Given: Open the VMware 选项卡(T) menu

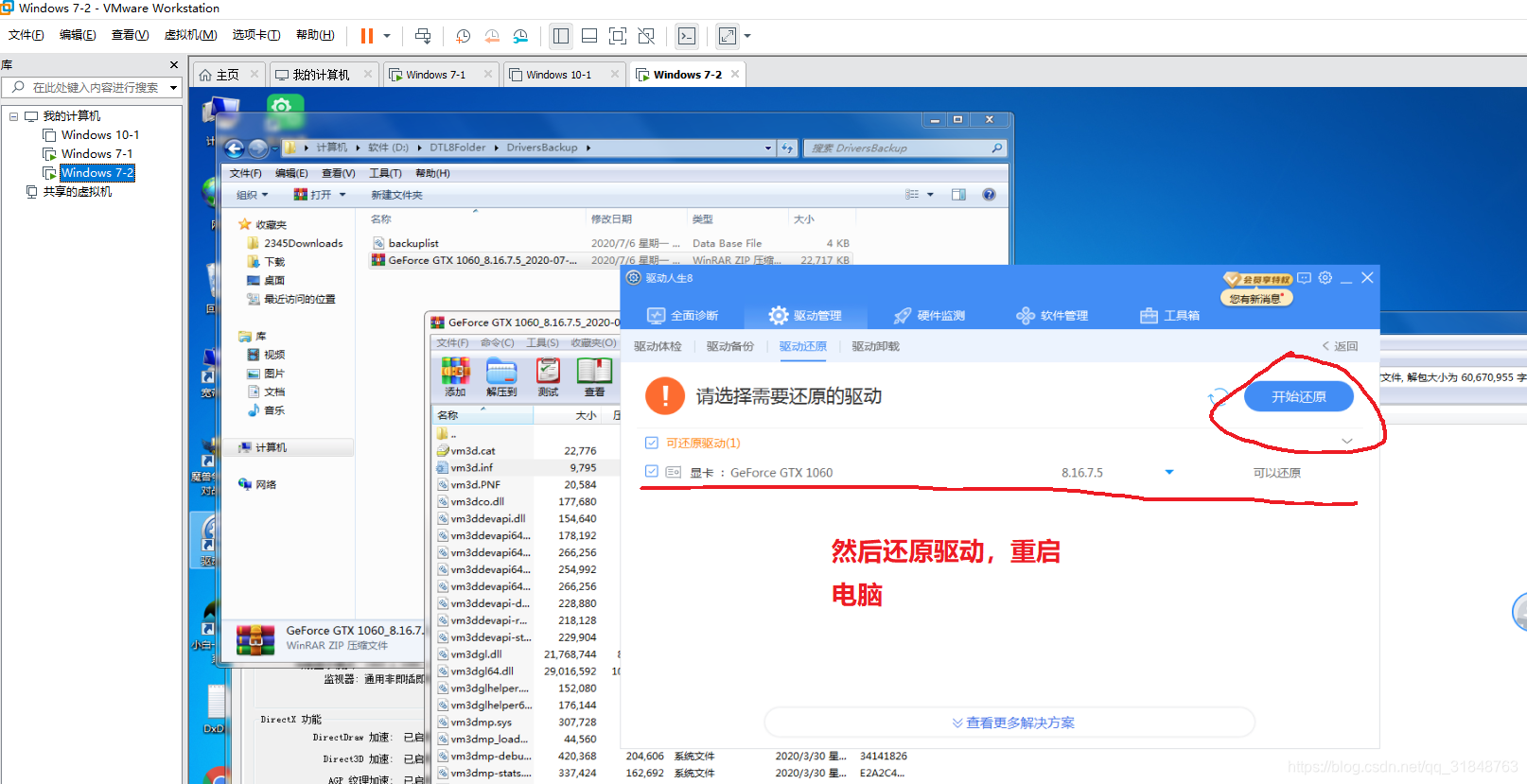Looking at the screenshot, I should click(x=256, y=35).
